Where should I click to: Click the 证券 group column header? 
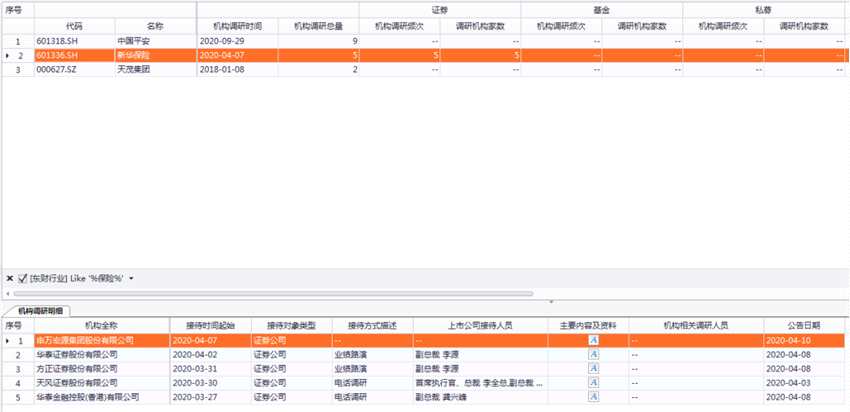pyautogui.click(x=440, y=10)
